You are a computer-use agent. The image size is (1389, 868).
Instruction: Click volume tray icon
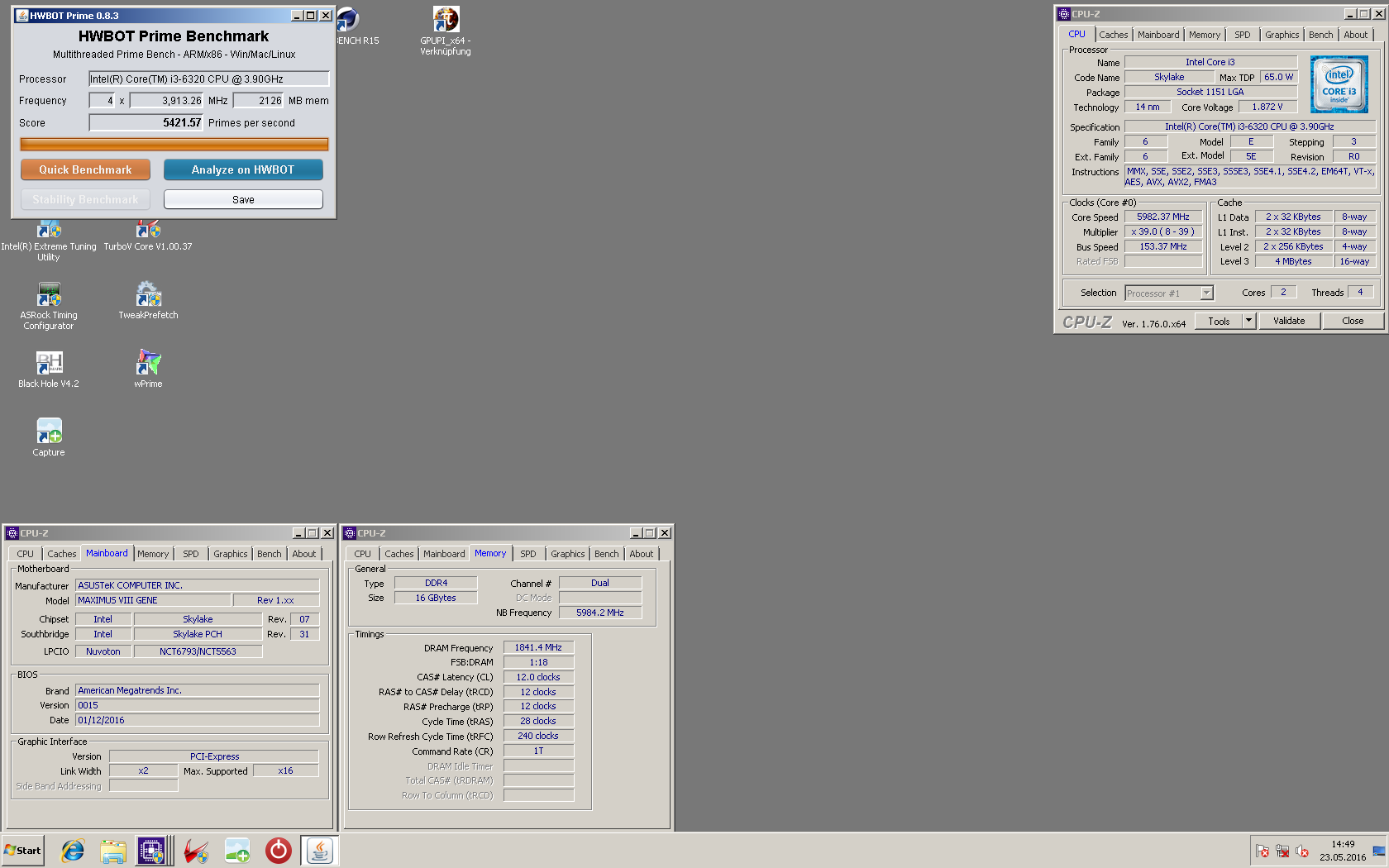point(1302,851)
